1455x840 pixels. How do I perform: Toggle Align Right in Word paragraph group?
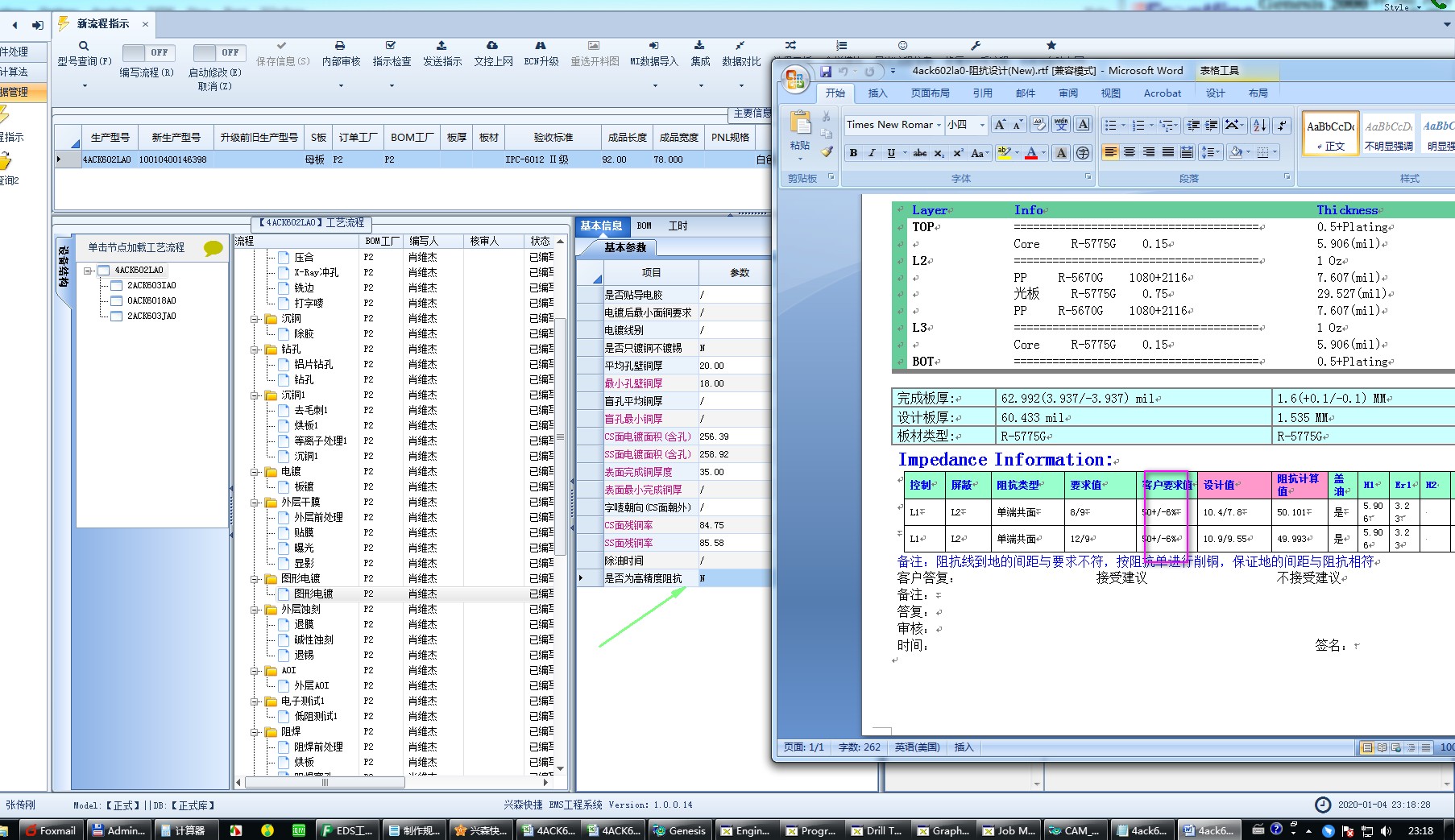(x=1149, y=152)
